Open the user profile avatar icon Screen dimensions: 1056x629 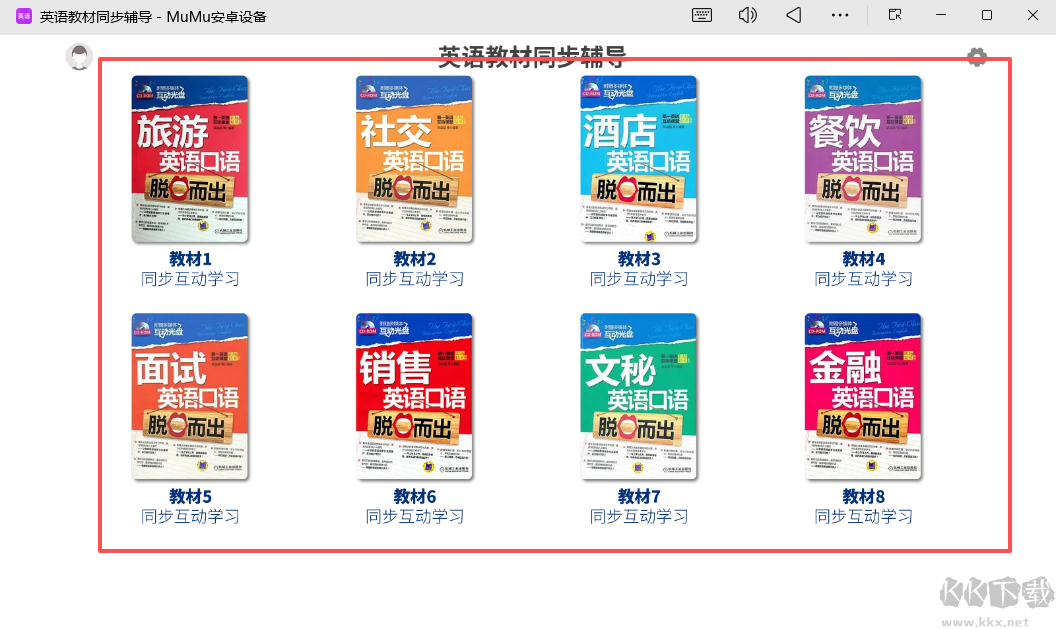(x=79, y=57)
